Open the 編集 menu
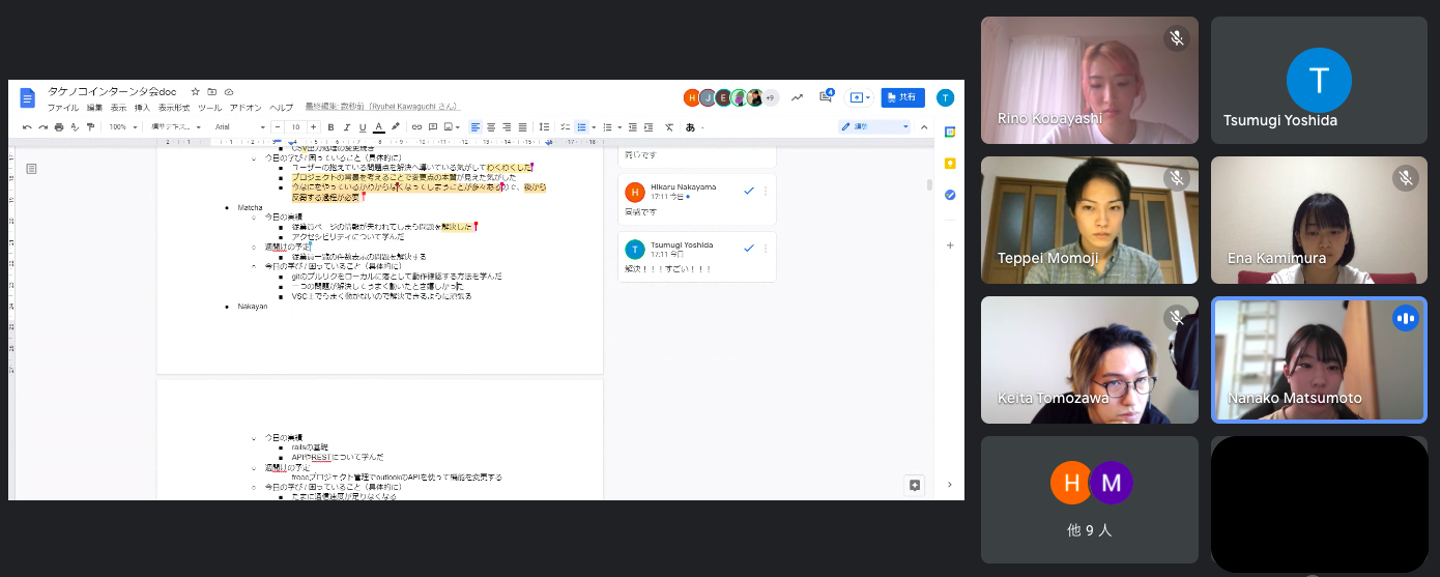Image resolution: width=1440 pixels, height=577 pixels. pyautogui.click(x=95, y=108)
